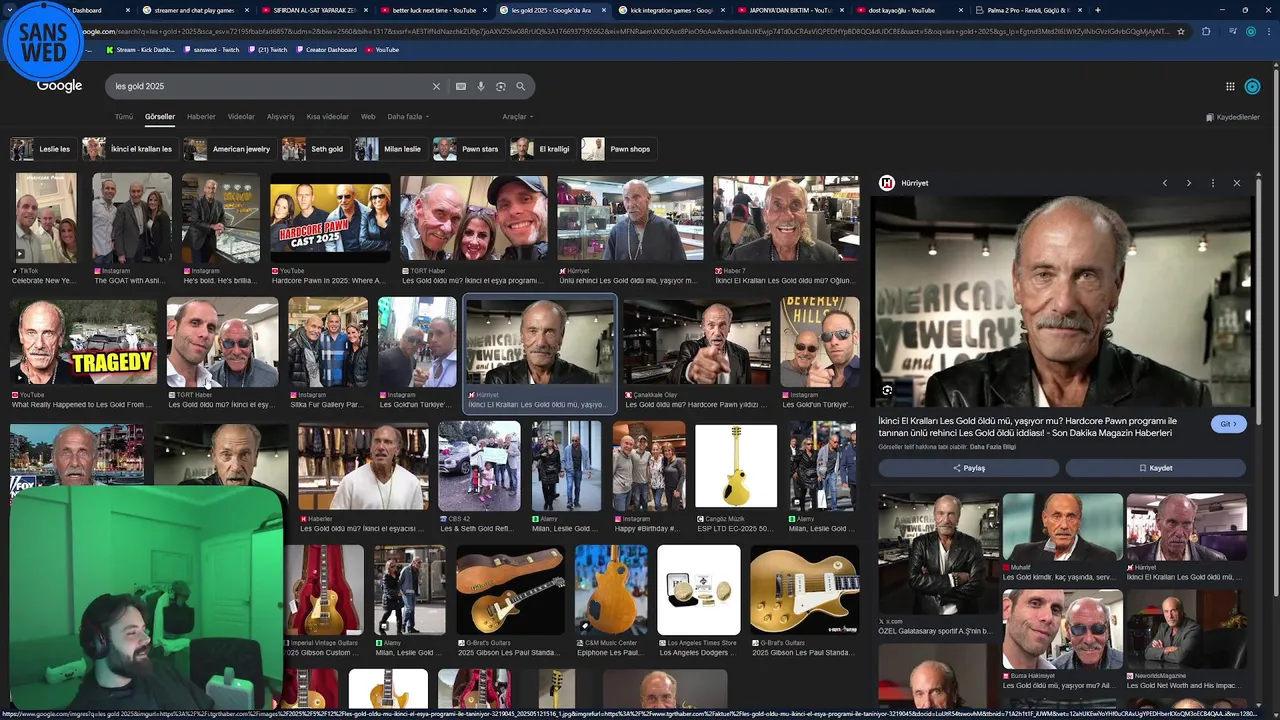Switch to Tümü results tab
The height and width of the screenshot is (720, 1280).
coord(124,117)
